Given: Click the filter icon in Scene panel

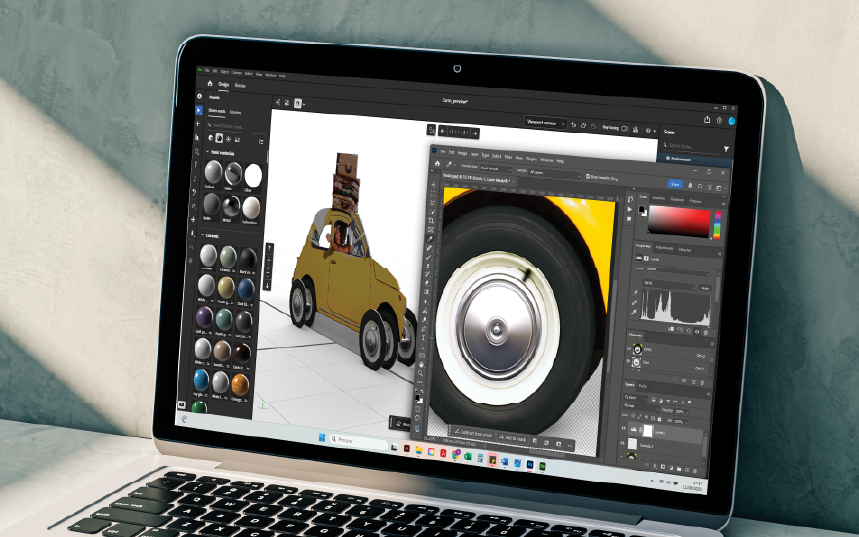Looking at the screenshot, I should [x=726, y=149].
